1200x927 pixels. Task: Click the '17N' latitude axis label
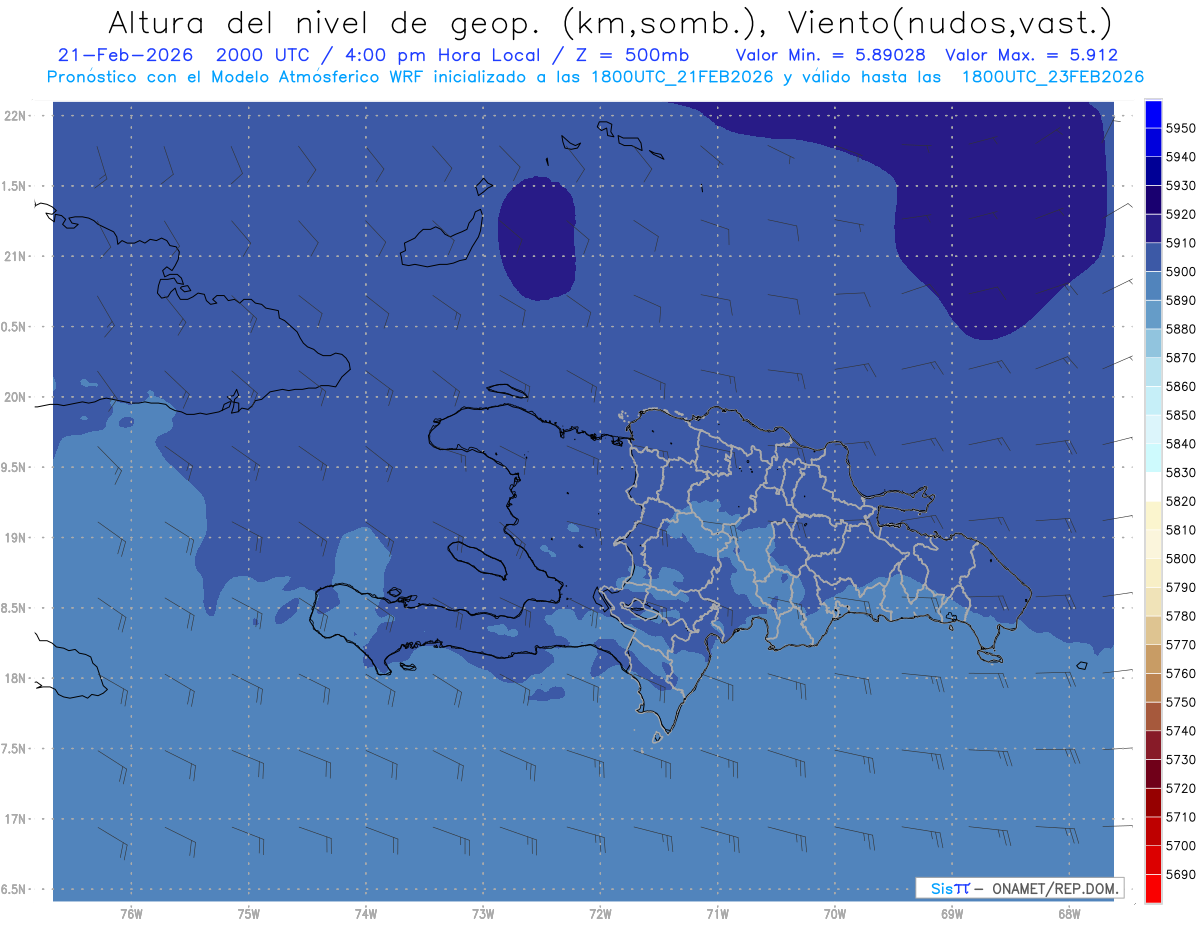point(16,819)
